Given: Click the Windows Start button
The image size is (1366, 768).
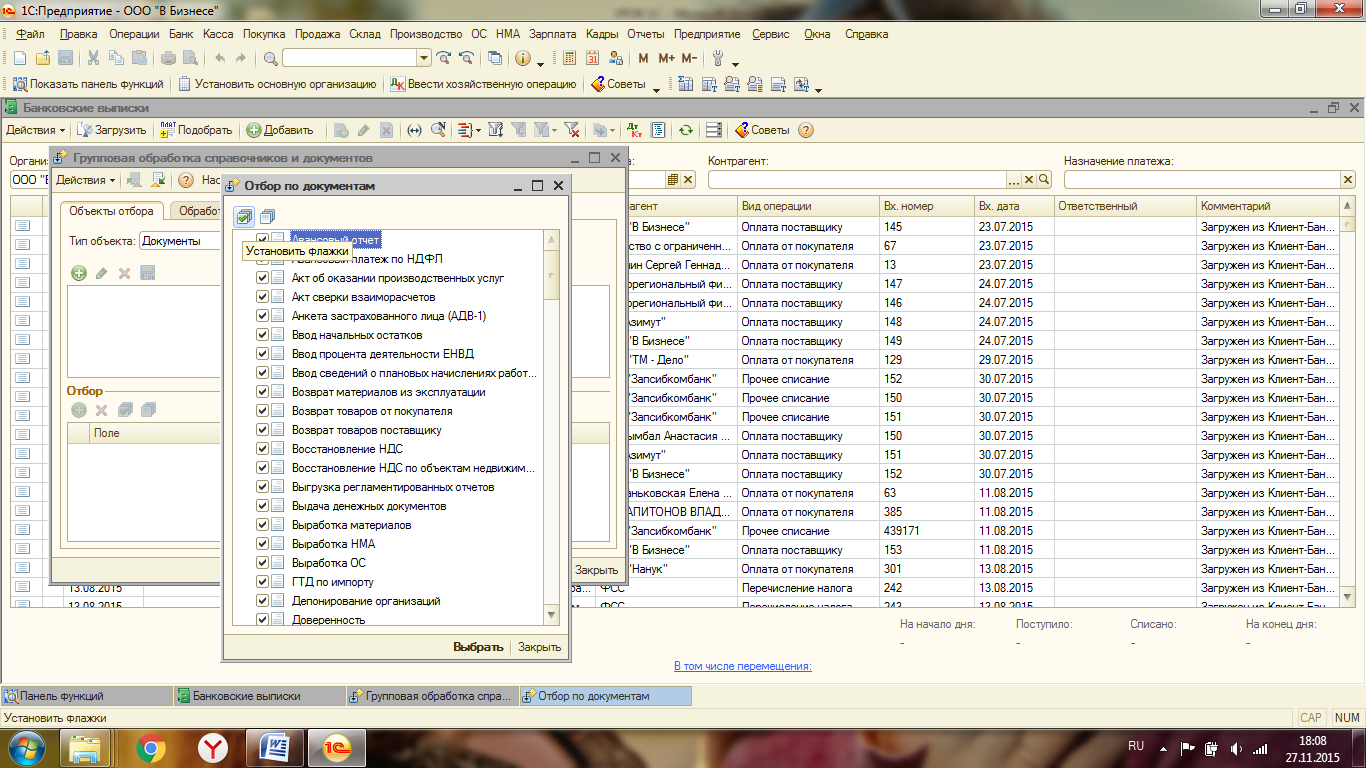Looking at the screenshot, I should 27,747.
